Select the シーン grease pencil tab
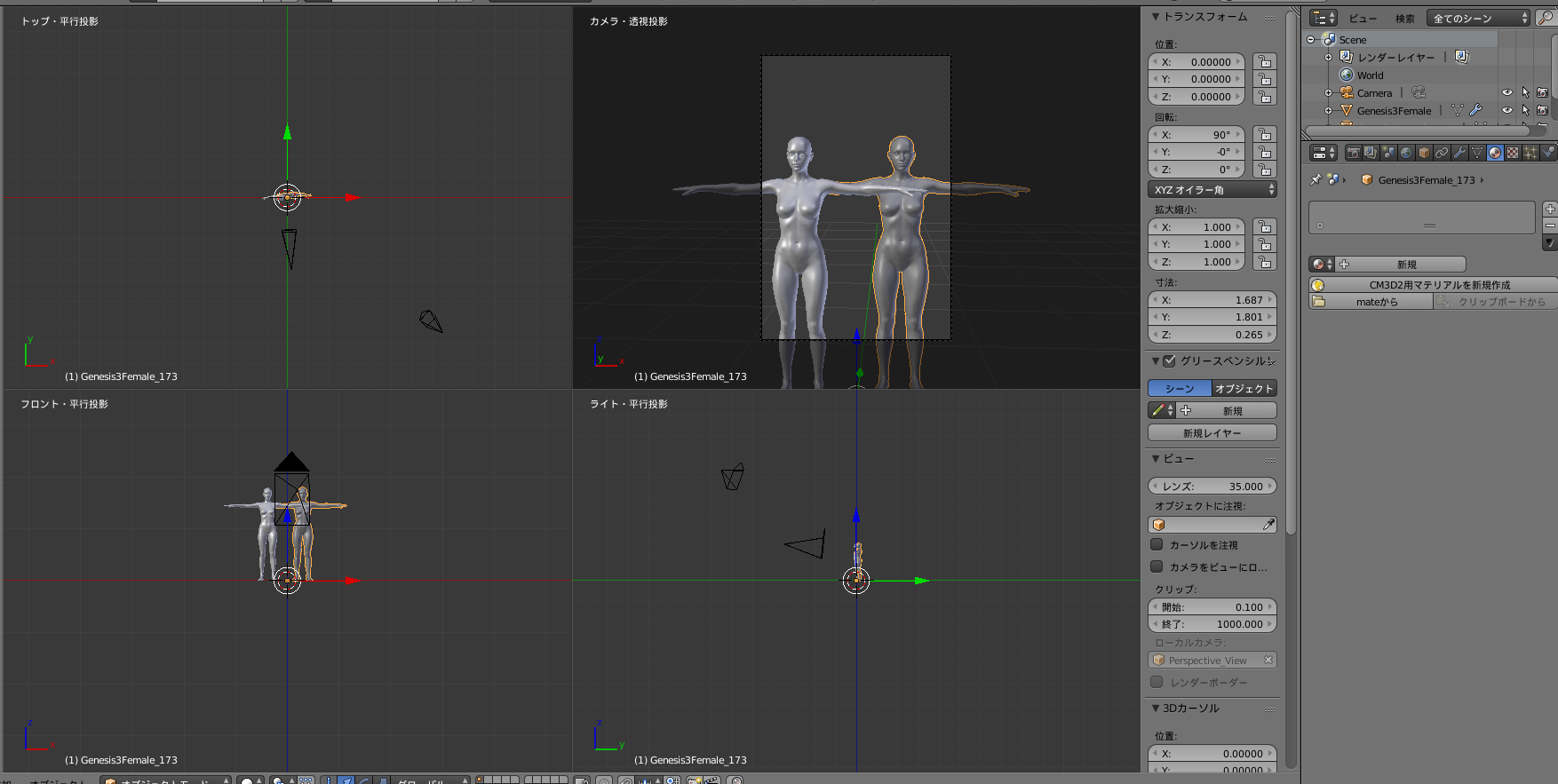This screenshot has width=1558, height=784. pos(1180,388)
